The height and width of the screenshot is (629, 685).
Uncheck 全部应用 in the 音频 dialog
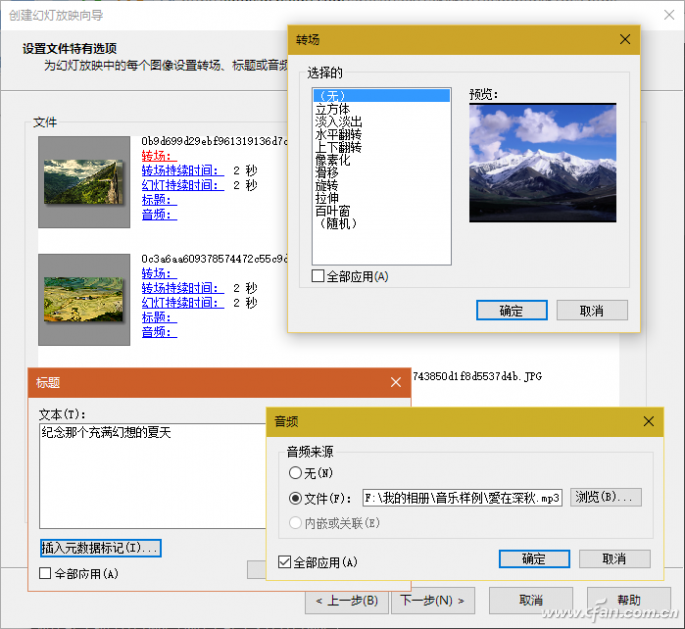[x=284, y=562]
